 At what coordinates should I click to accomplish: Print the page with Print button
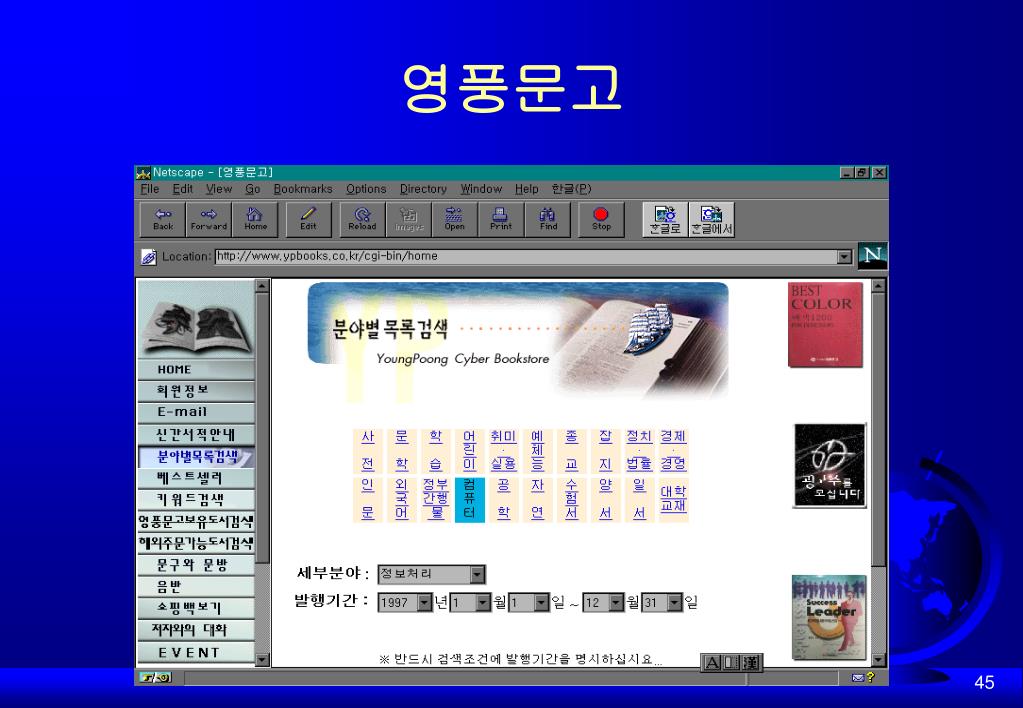tap(501, 219)
